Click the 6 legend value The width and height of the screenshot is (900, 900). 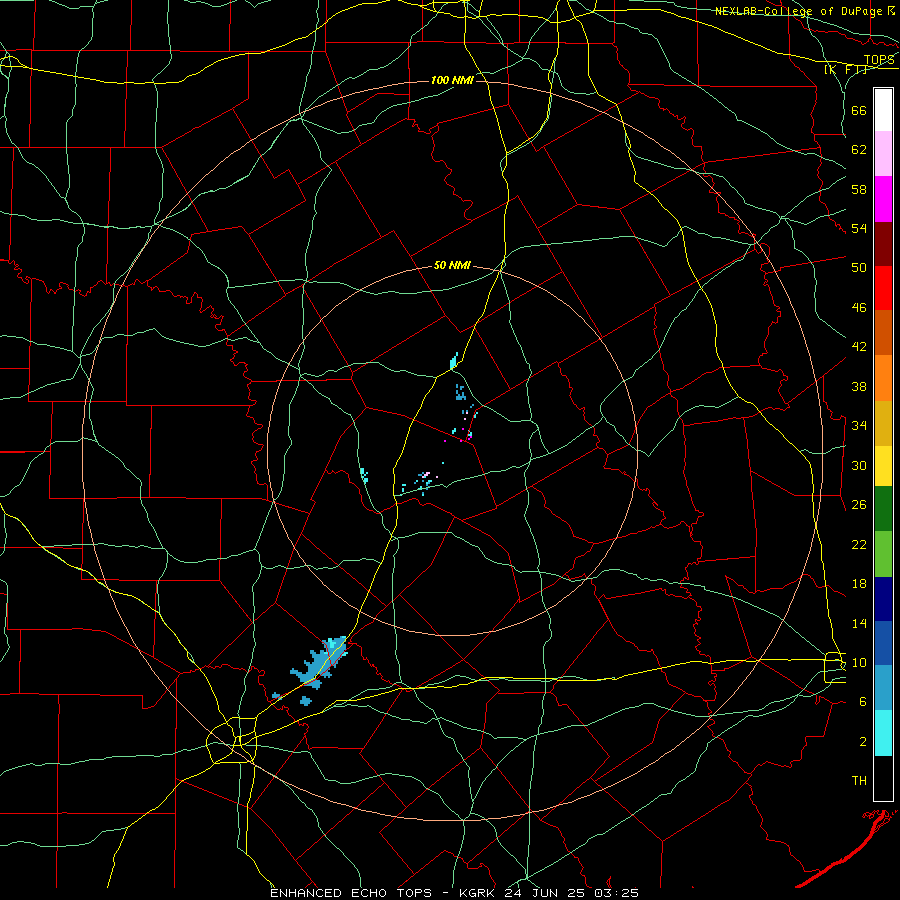pyautogui.click(x=862, y=701)
